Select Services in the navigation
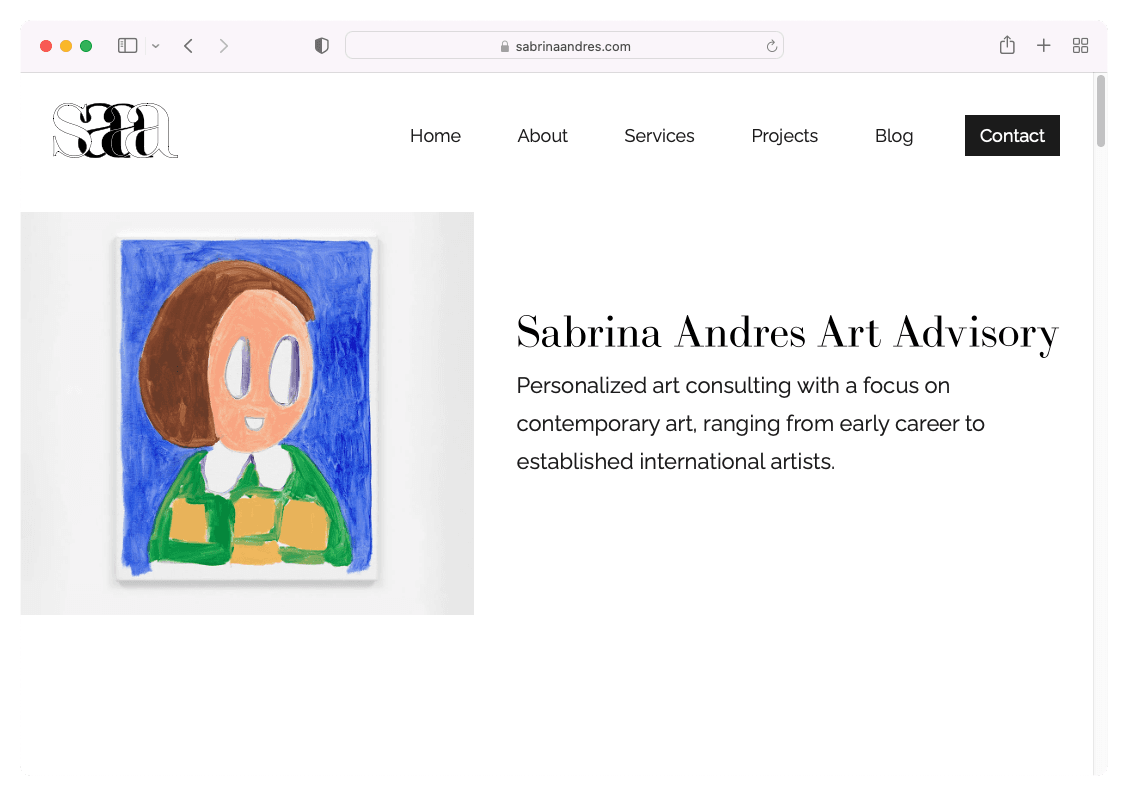 659,136
